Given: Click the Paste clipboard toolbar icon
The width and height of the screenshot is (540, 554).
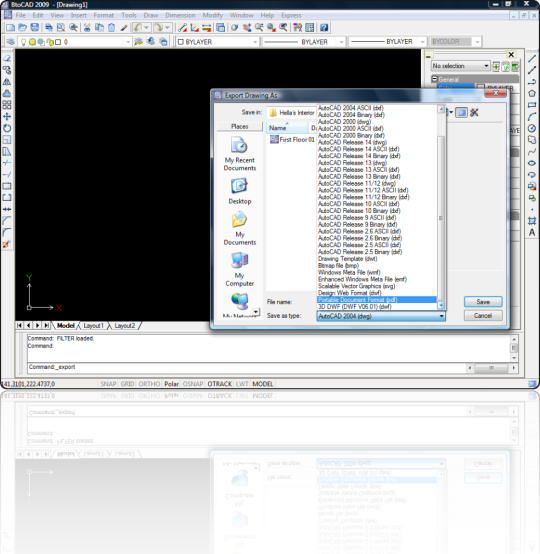Looking at the screenshot, I should (x=111, y=28).
